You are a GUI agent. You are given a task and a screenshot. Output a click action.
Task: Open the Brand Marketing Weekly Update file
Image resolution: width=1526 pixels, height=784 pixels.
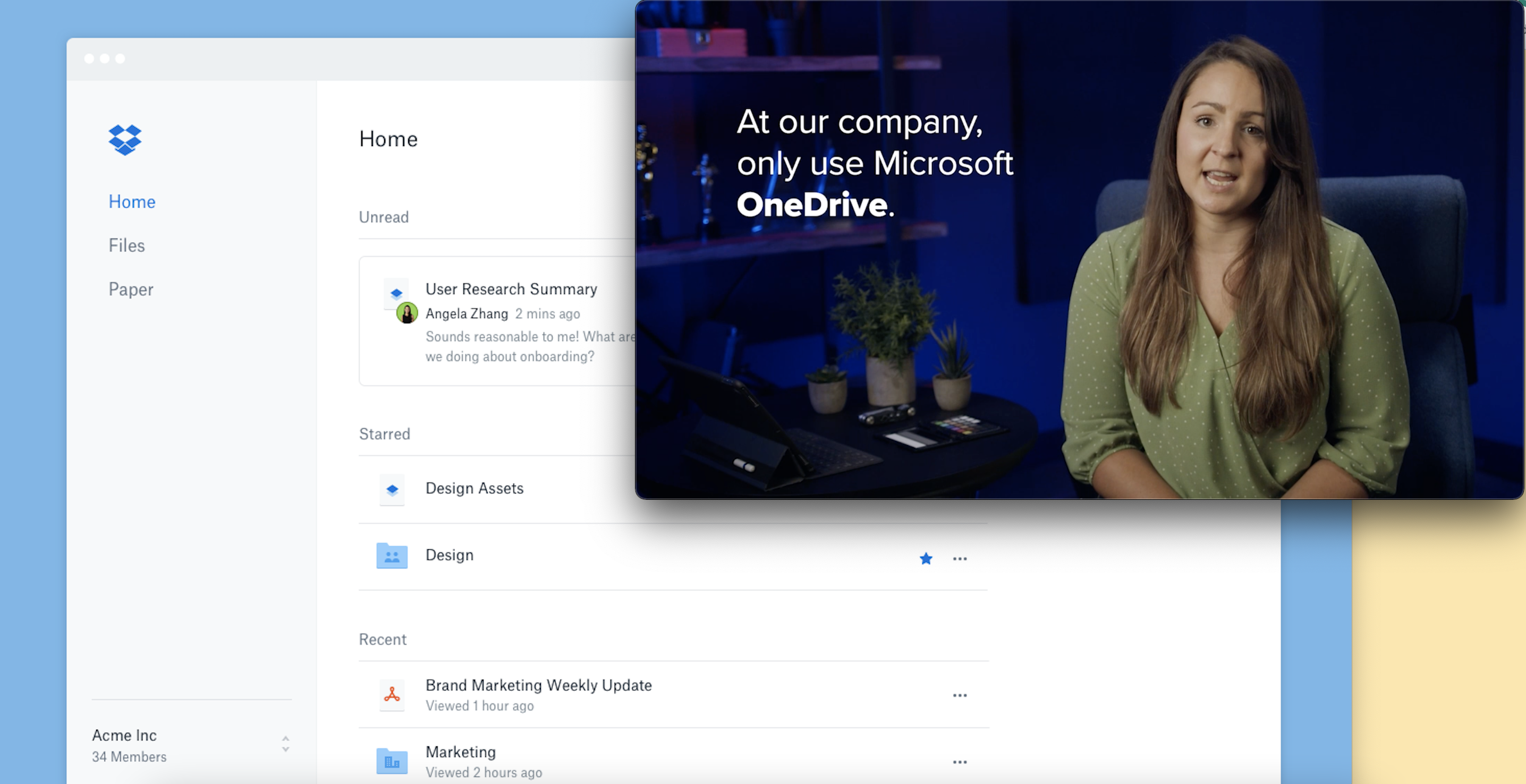tap(538, 685)
